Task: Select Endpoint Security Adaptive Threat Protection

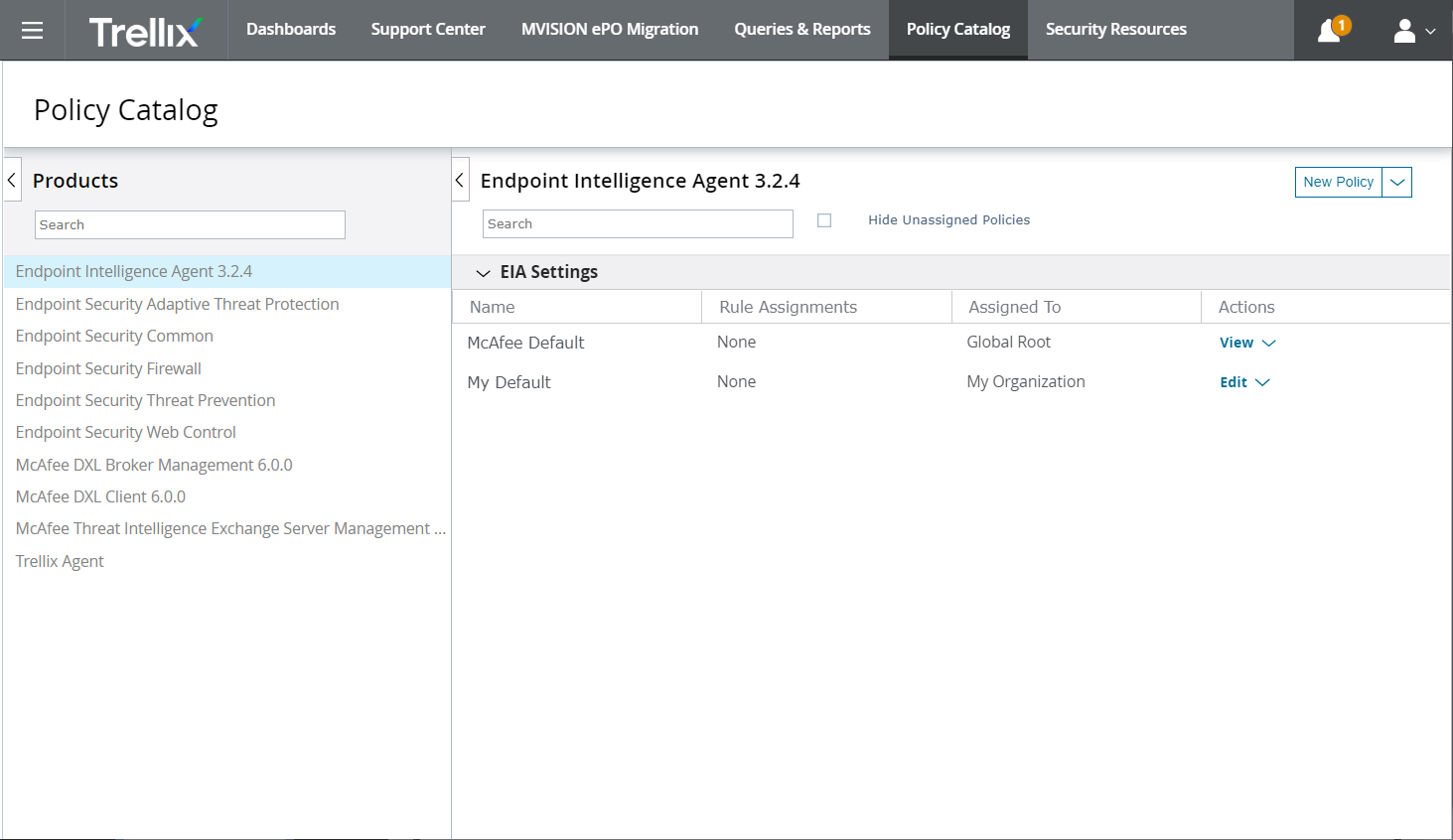Action: [x=227, y=304]
